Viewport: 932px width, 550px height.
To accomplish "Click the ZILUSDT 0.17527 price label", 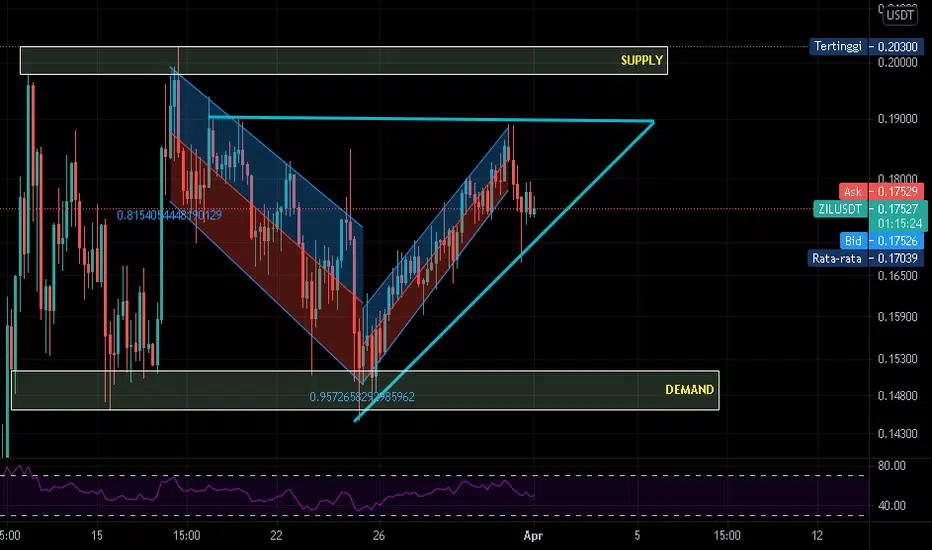I will click(869, 209).
